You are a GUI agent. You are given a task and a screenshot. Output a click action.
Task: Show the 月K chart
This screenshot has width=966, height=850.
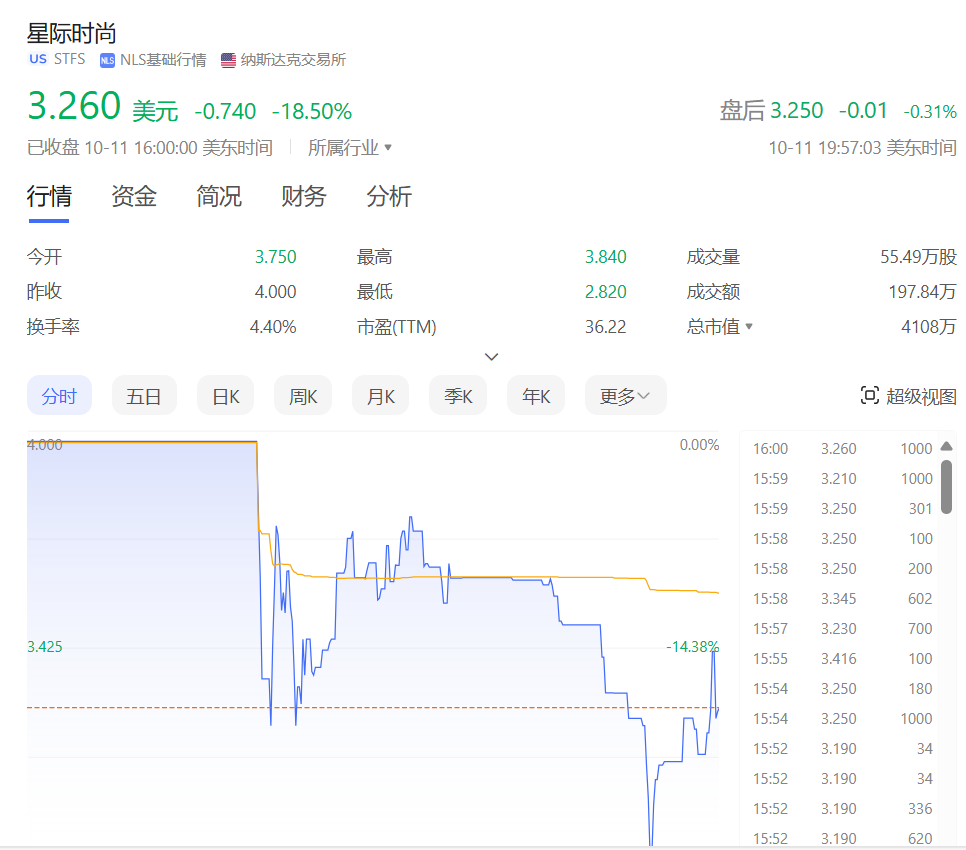(x=381, y=395)
